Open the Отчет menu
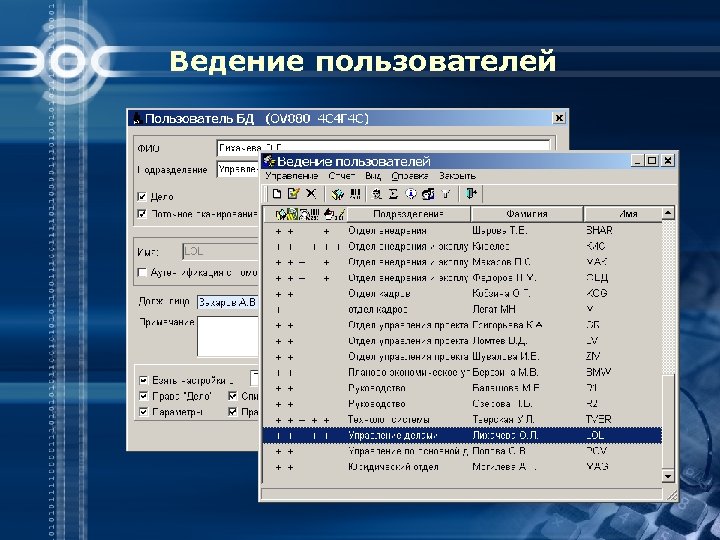This screenshot has height=540, width=720. (x=342, y=176)
